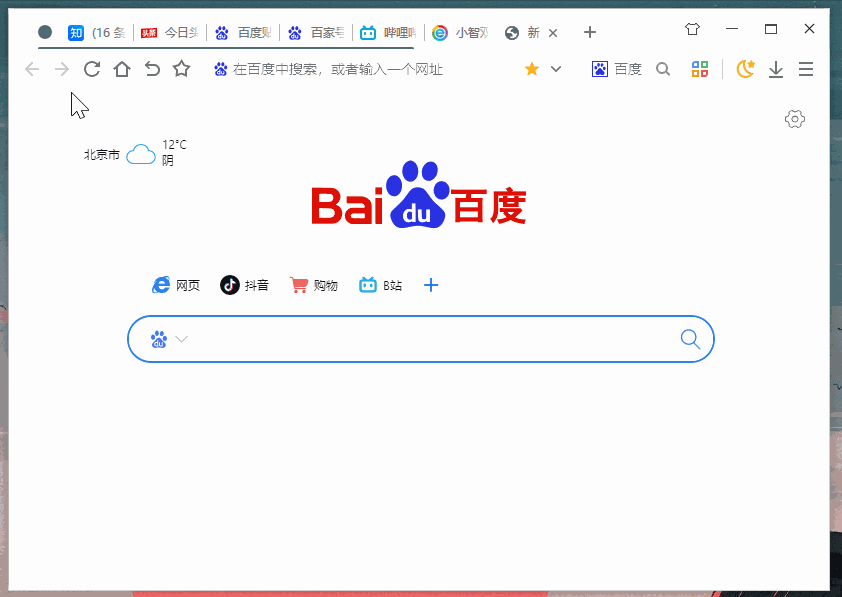Bookmark this page with the star icon
The height and width of the screenshot is (597, 842).
pyautogui.click(x=181, y=69)
